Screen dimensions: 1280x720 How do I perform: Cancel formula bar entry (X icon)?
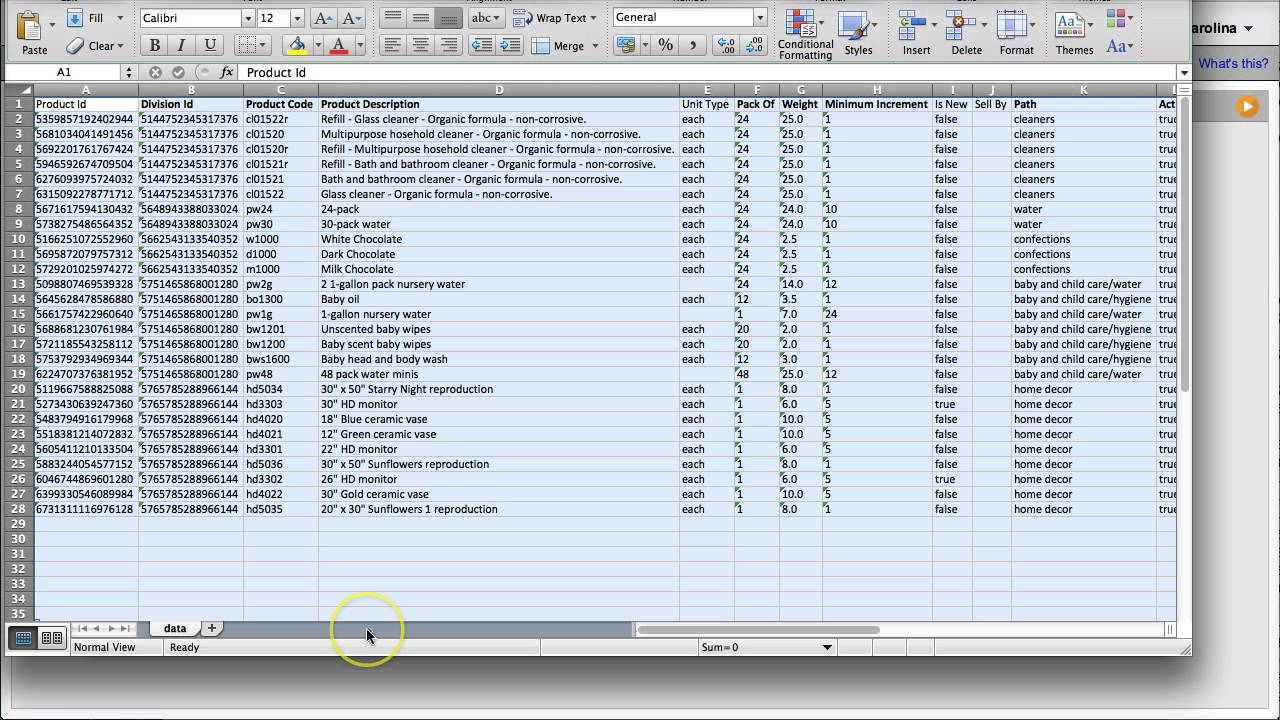(x=155, y=72)
